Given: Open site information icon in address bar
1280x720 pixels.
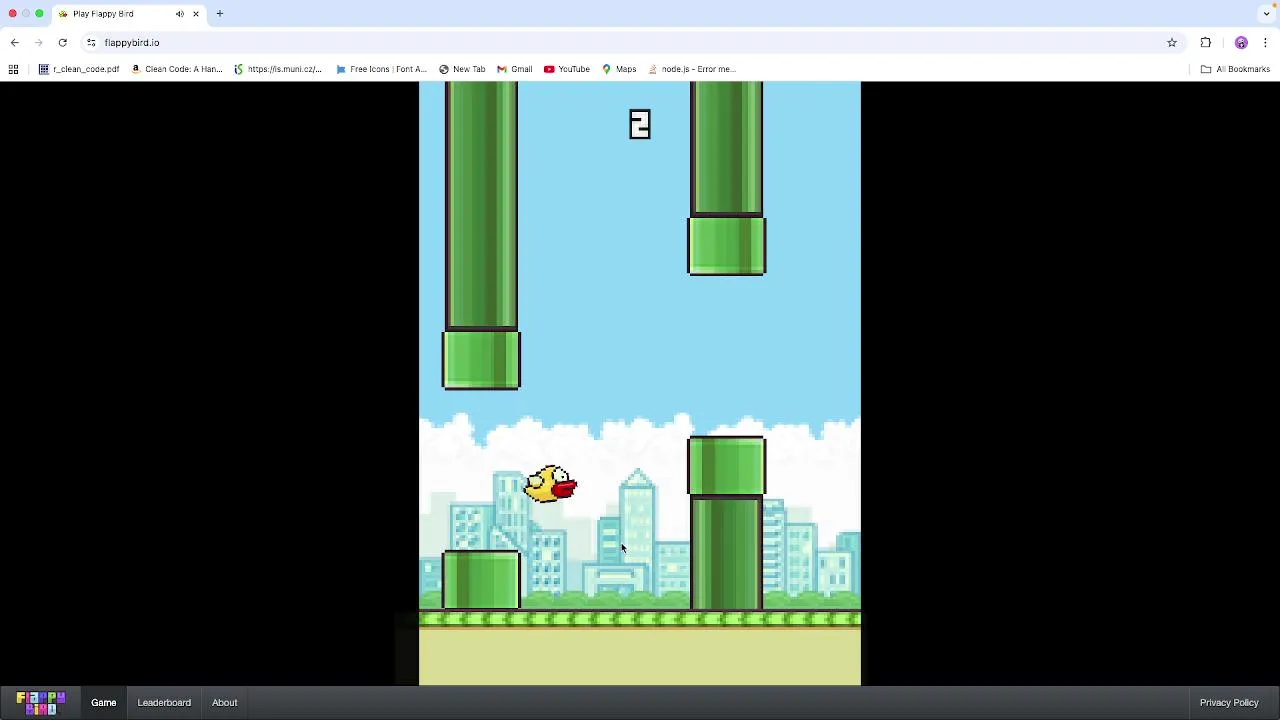Looking at the screenshot, I should (x=91, y=43).
